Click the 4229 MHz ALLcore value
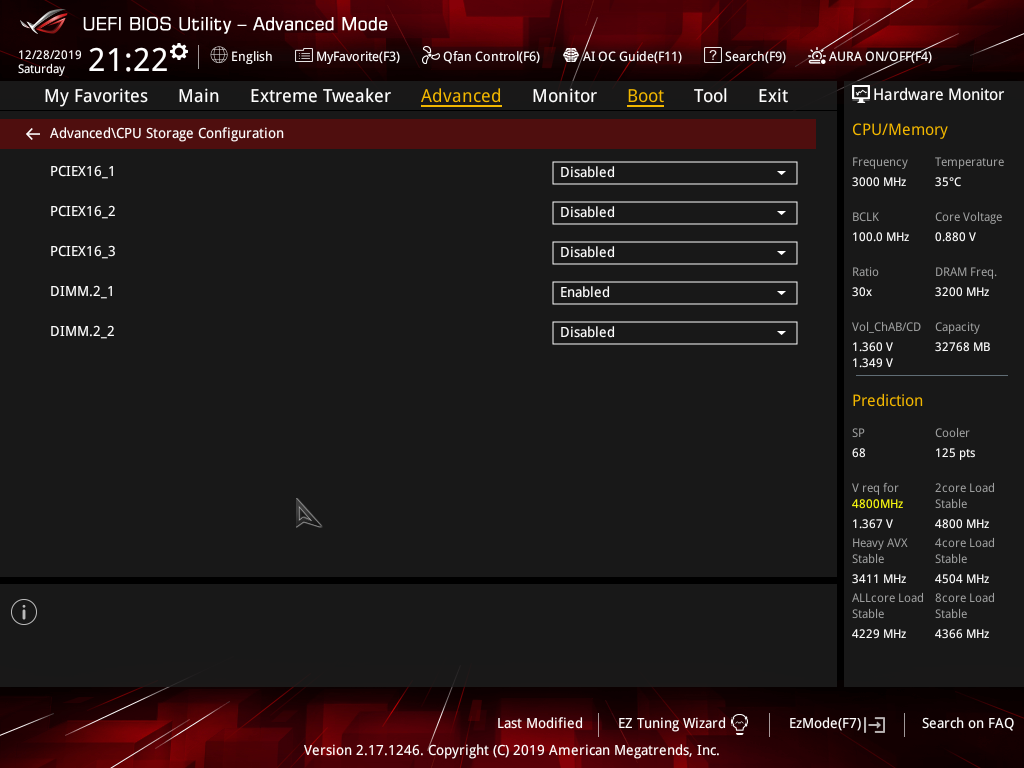Screen dimensions: 1024x768 click(x=878, y=633)
